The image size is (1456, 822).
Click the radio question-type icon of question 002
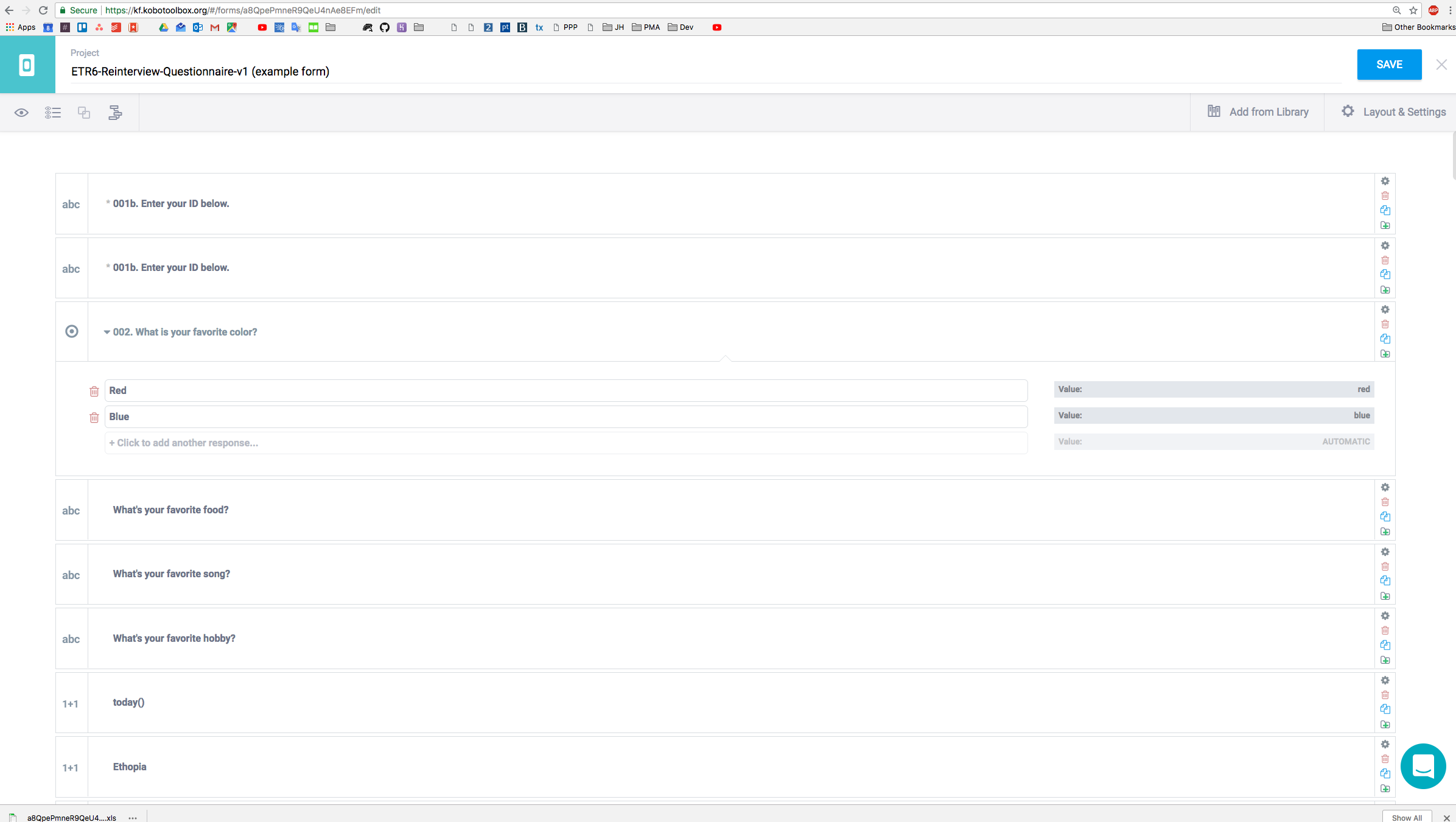71,331
